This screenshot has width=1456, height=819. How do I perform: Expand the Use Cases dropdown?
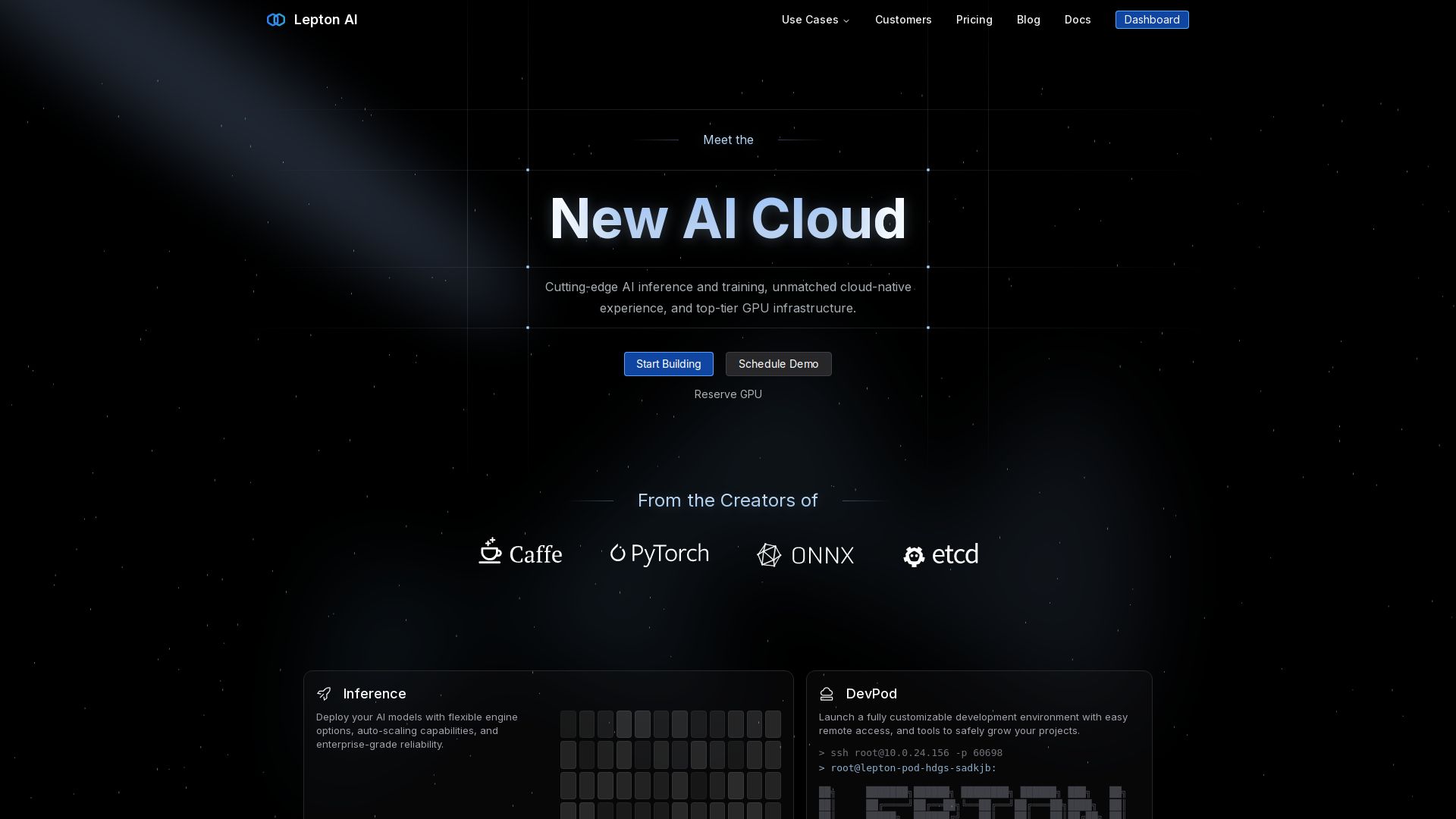click(814, 20)
